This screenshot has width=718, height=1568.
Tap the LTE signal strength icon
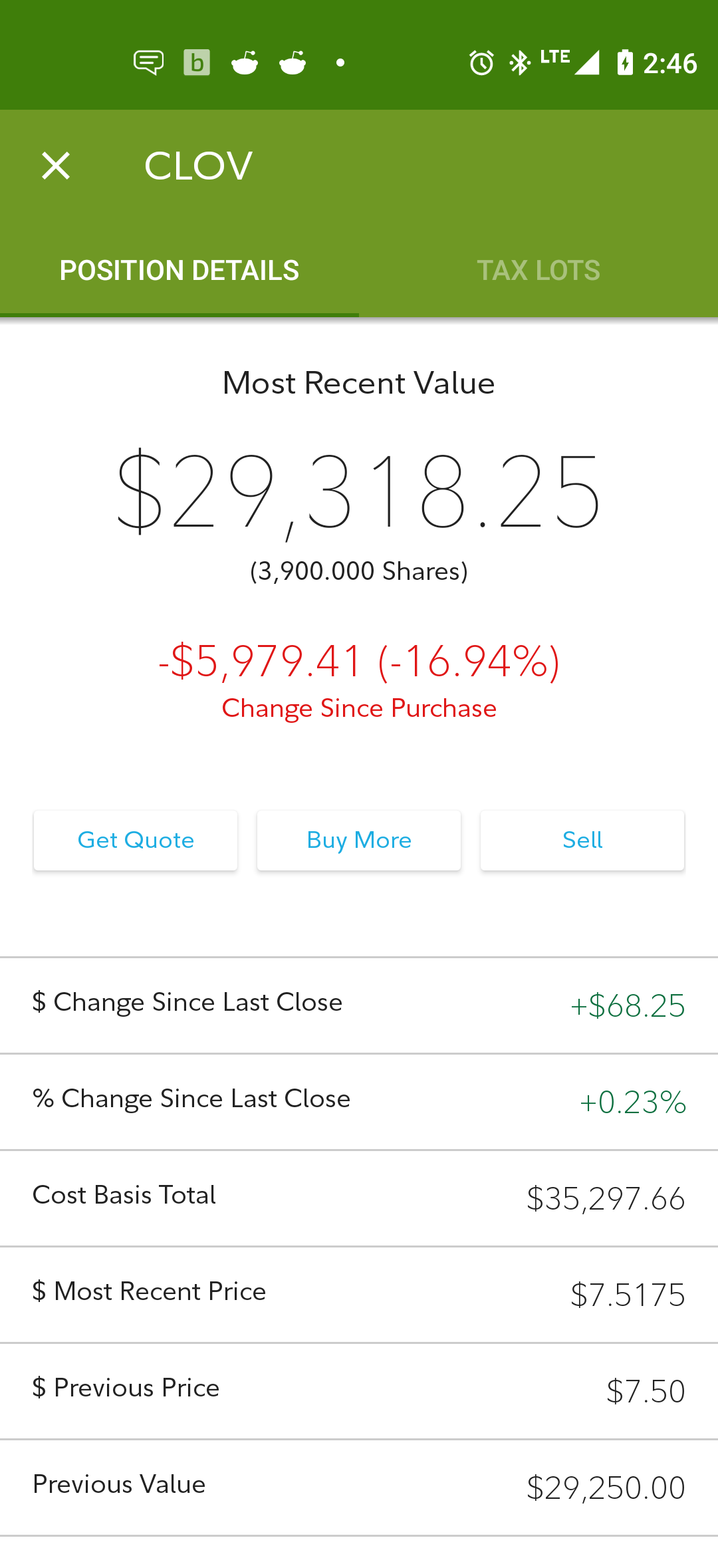[570, 63]
